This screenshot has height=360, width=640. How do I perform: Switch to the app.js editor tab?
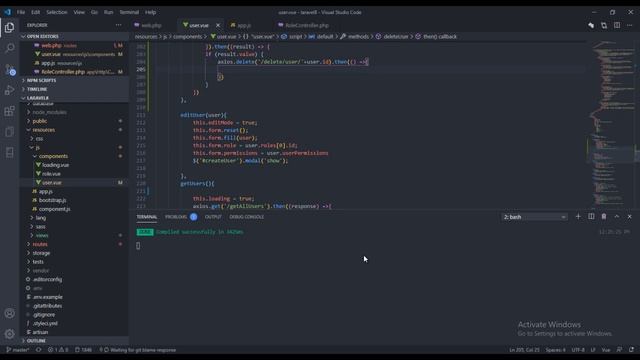(x=244, y=25)
